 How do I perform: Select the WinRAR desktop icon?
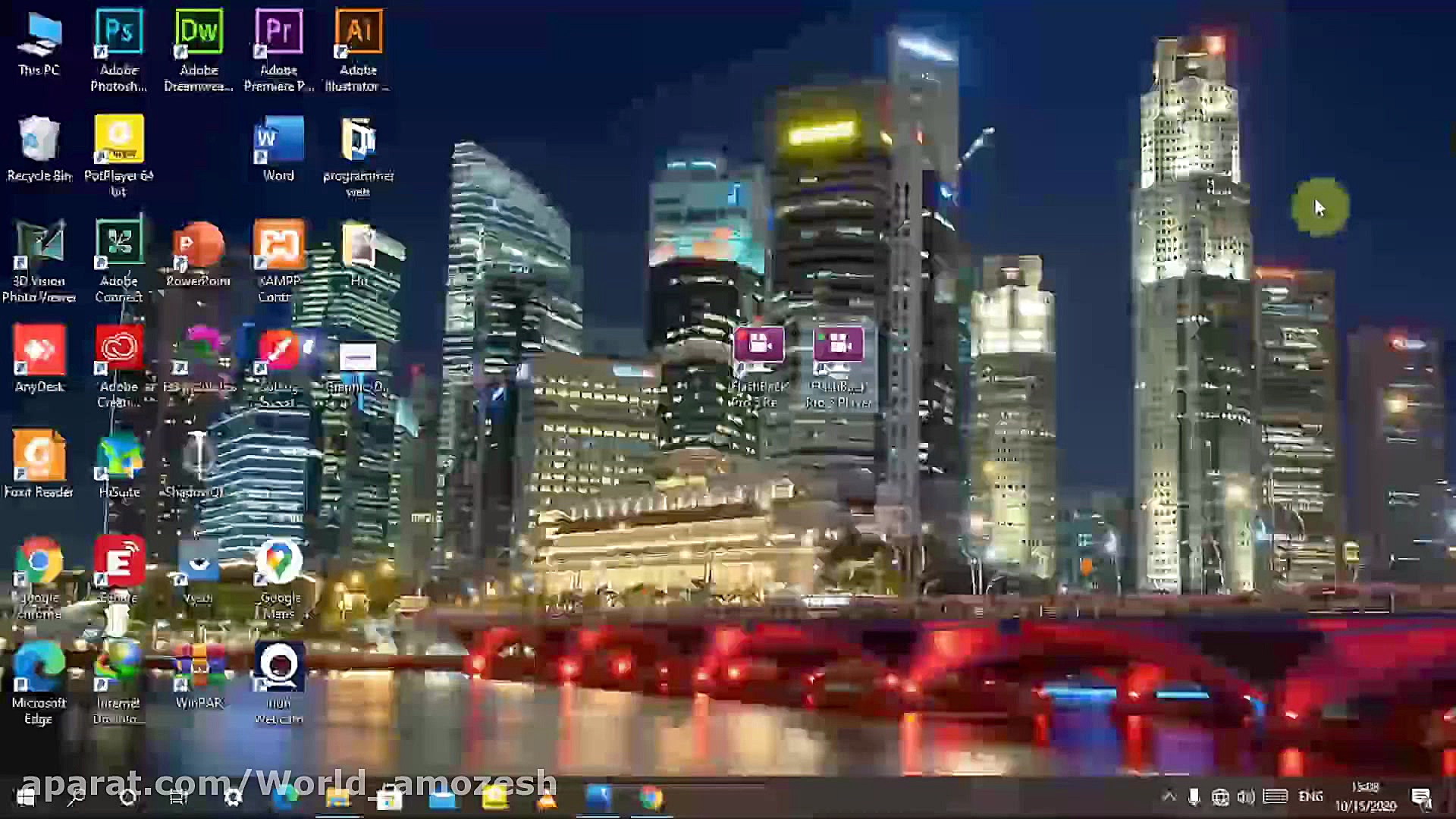pos(199,669)
